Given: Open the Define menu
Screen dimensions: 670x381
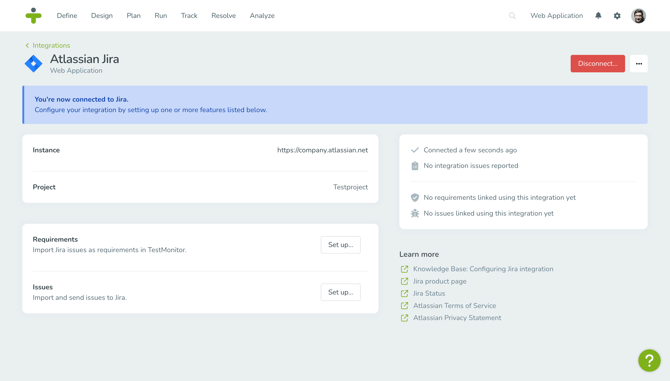Looking at the screenshot, I should 67,16.
